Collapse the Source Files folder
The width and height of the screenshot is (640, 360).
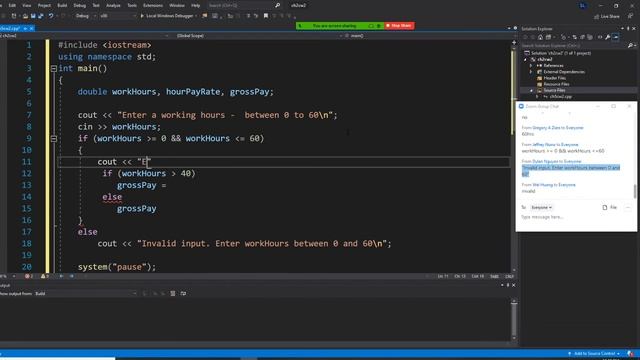click(x=531, y=90)
